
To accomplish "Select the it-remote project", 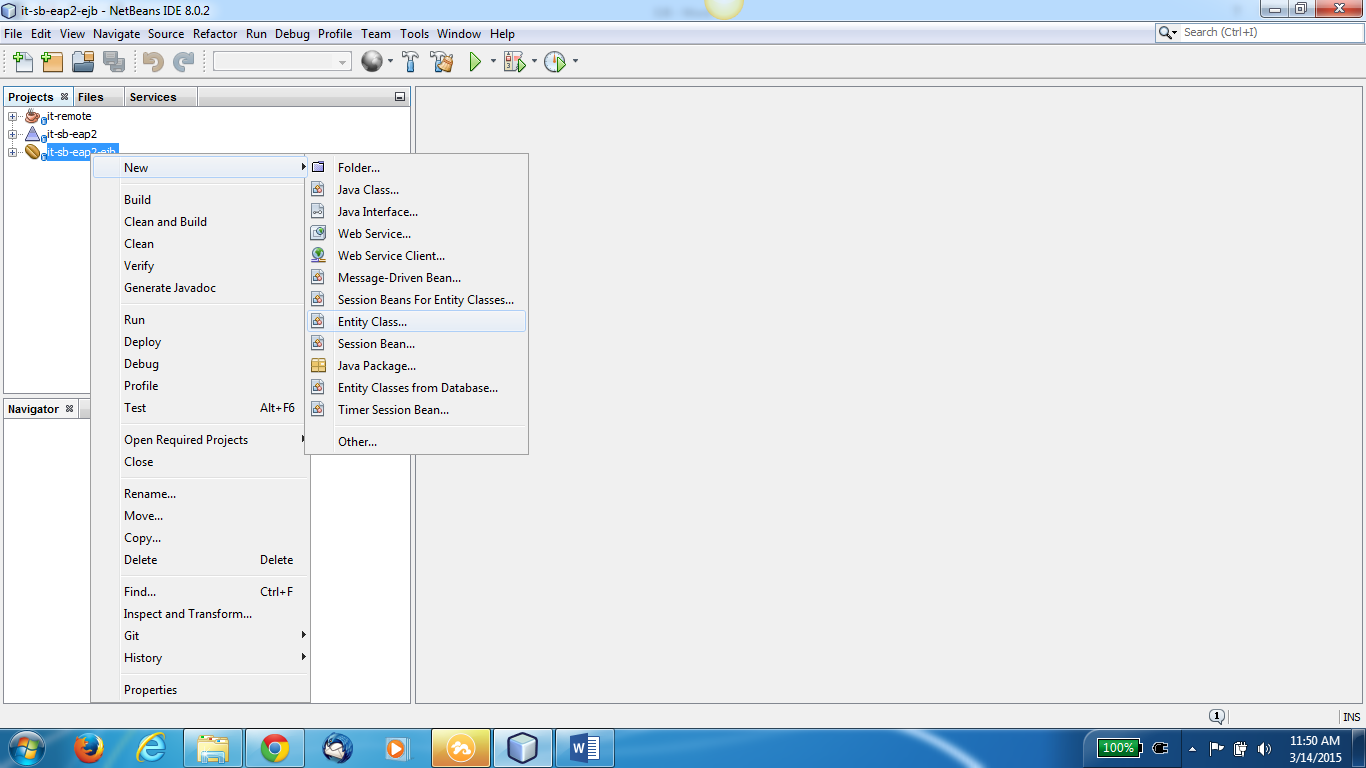I will (69, 116).
